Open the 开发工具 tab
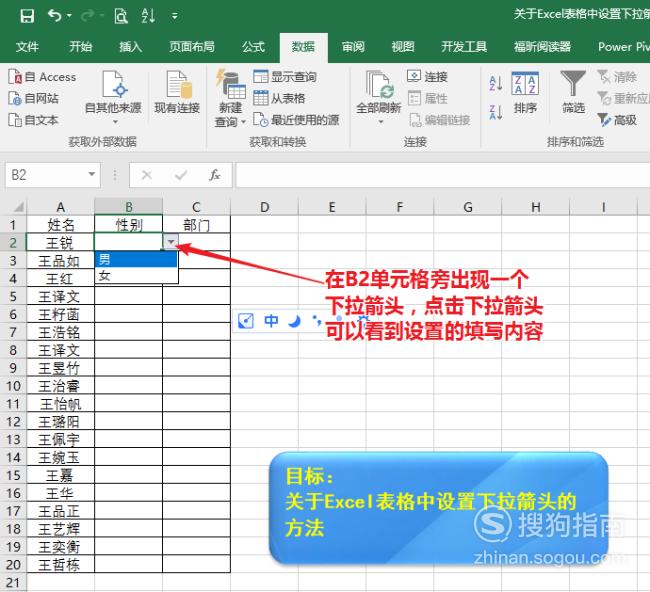The height and width of the screenshot is (592, 650). click(464, 47)
